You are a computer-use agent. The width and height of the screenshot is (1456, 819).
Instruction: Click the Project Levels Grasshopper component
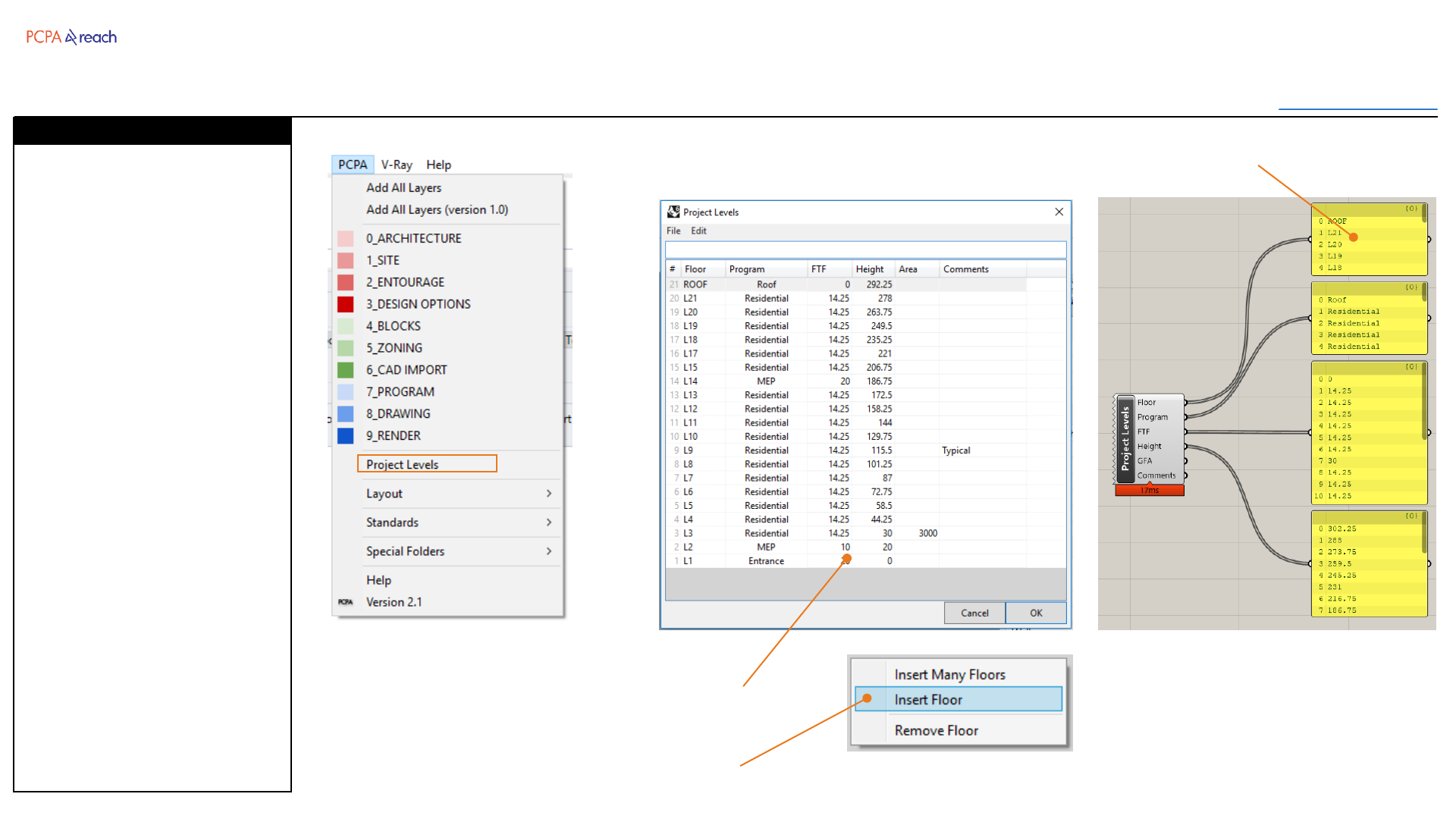pos(1125,438)
